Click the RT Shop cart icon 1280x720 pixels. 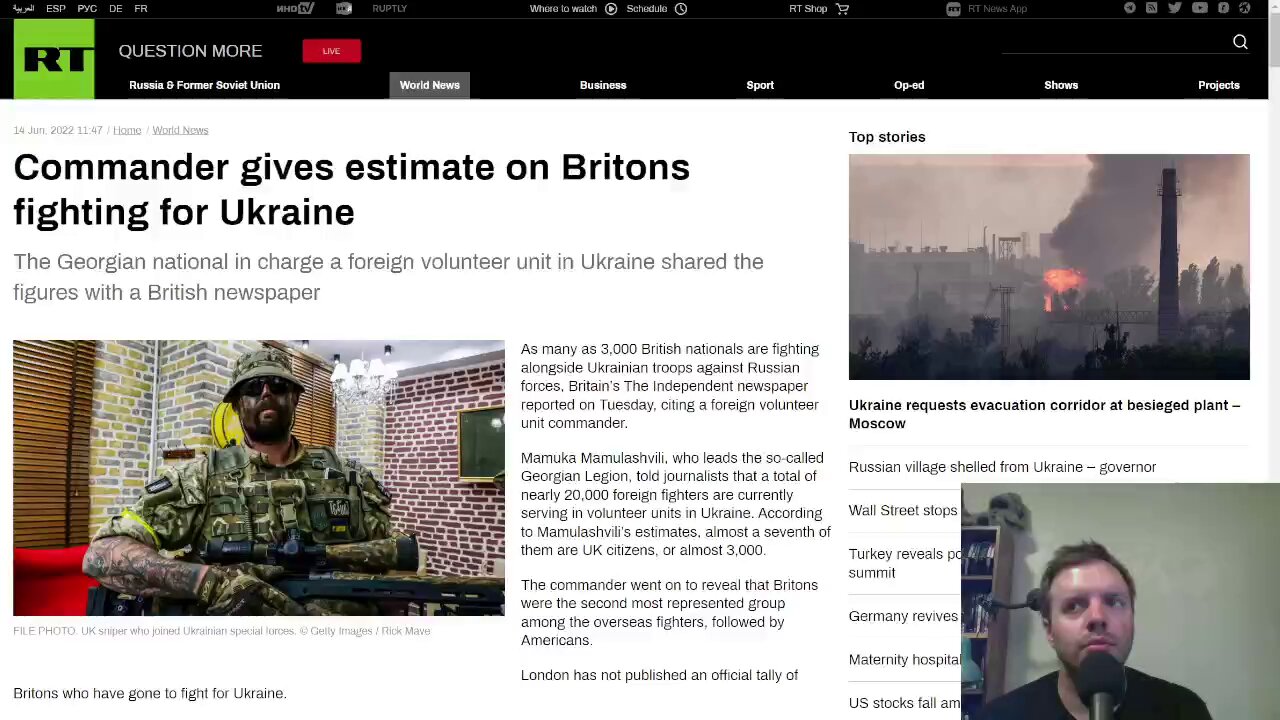[x=842, y=8]
